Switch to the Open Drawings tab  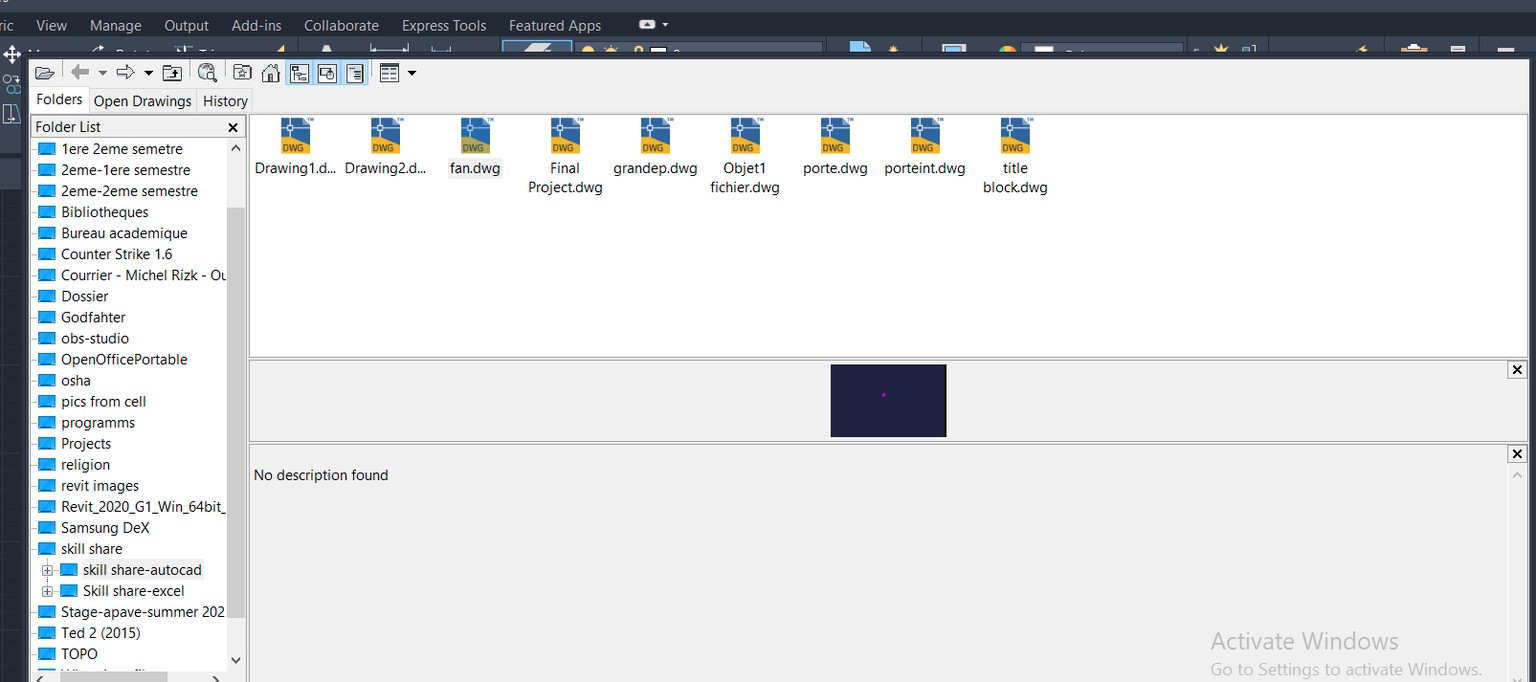(x=142, y=101)
